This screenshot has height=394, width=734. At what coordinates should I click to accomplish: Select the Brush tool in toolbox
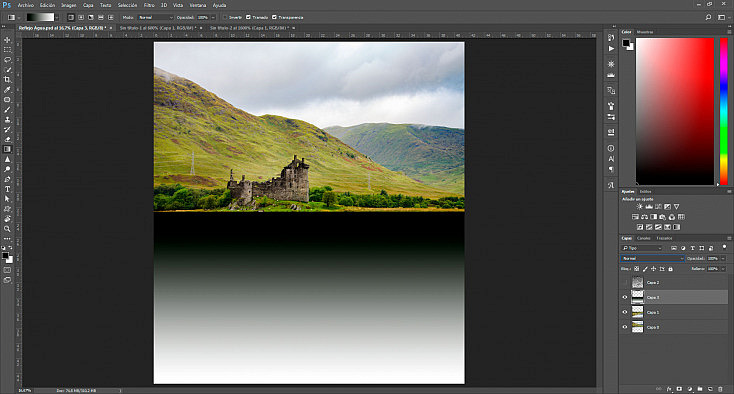(7, 109)
